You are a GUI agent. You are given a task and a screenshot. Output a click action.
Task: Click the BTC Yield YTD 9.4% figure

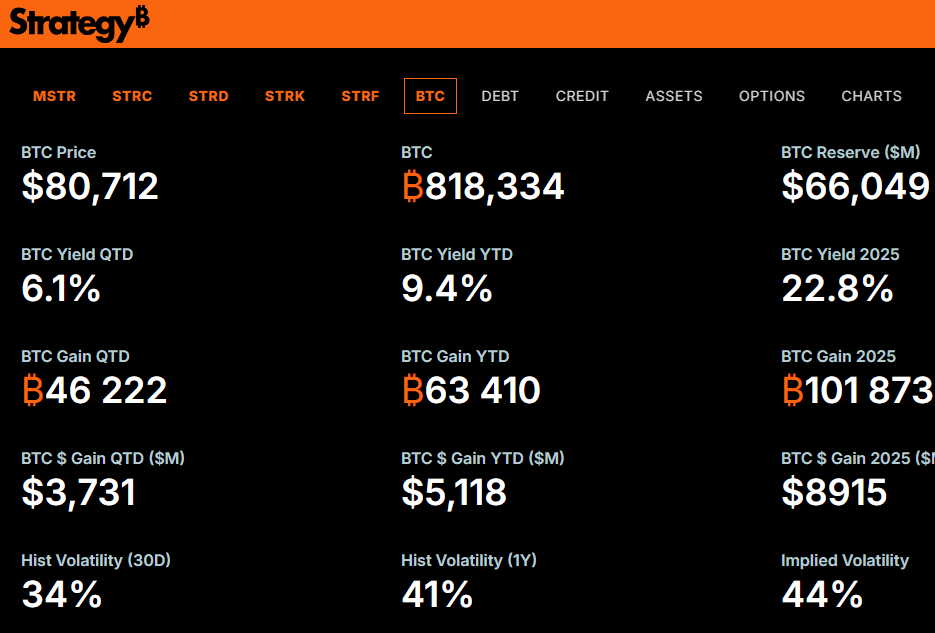click(447, 288)
